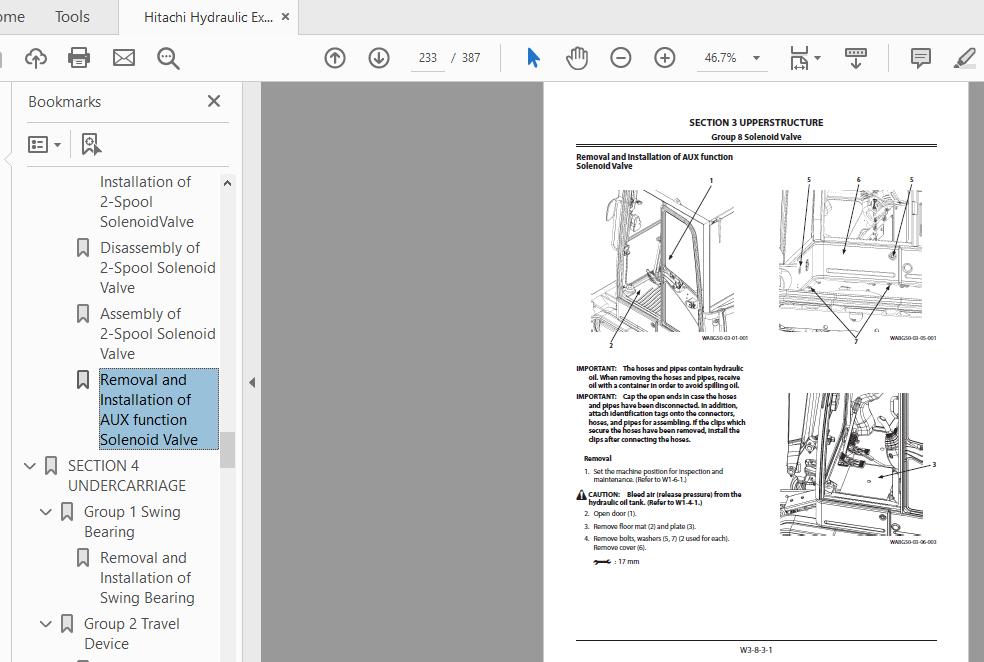This screenshot has width=984, height=662.
Task: Select the highlighter pen tool
Action: pos(965,58)
